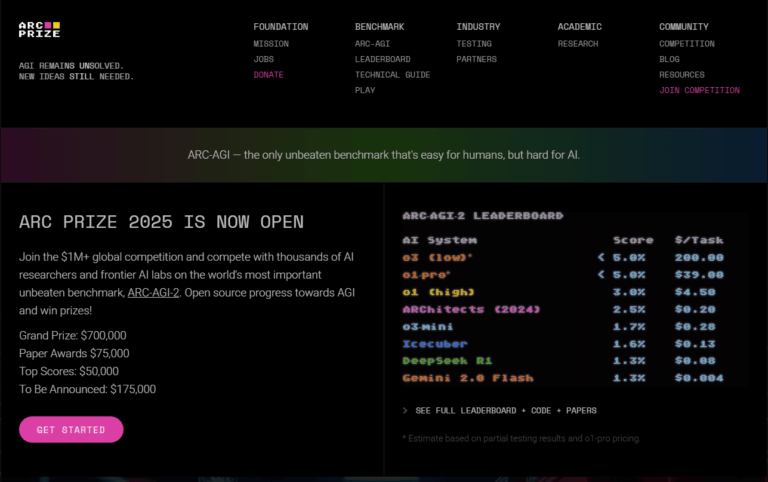Go to the Leaderboard nav link

click(x=383, y=59)
